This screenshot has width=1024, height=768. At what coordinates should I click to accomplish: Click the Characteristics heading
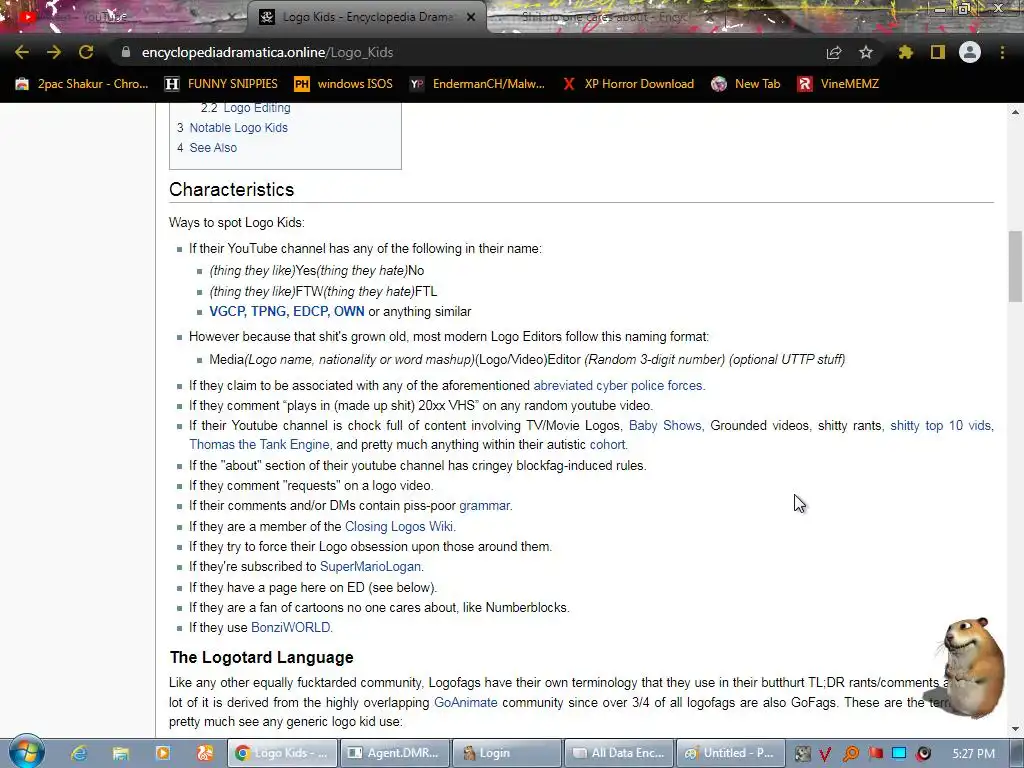coord(231,189)
